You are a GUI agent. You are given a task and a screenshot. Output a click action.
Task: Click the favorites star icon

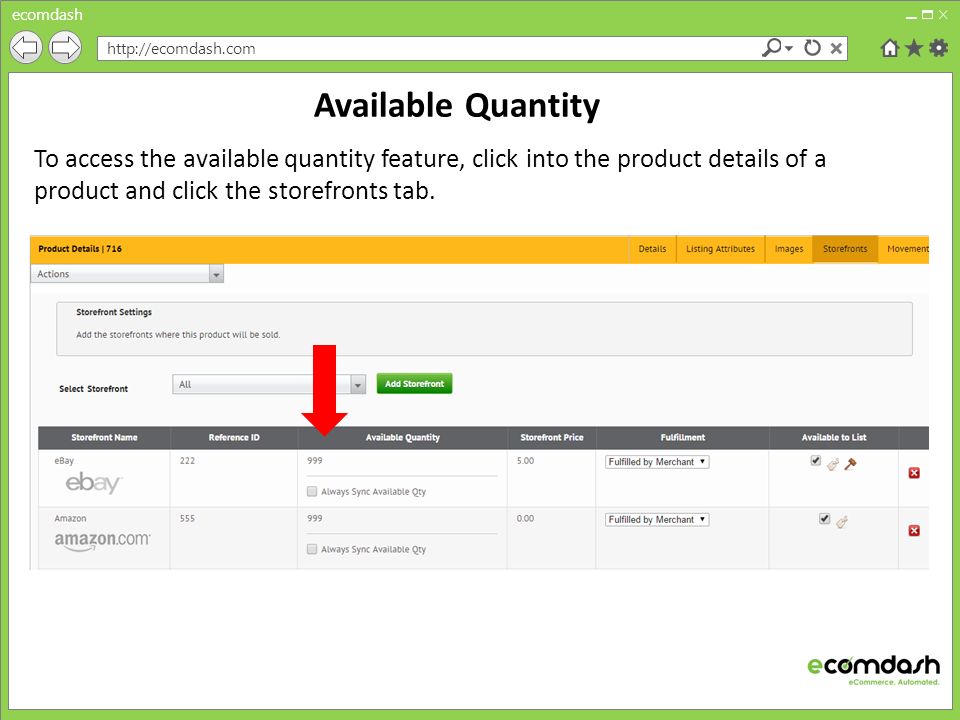point(914,48)
